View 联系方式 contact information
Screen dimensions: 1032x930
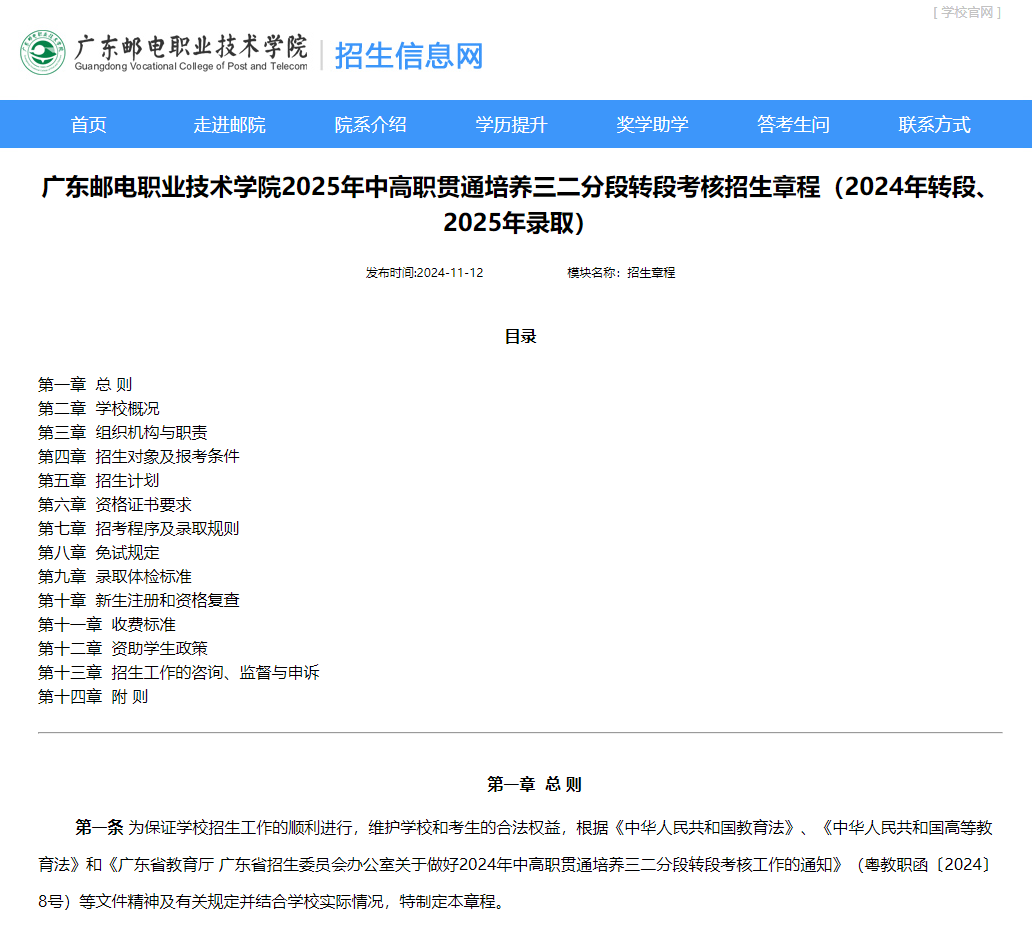(932, 124)
